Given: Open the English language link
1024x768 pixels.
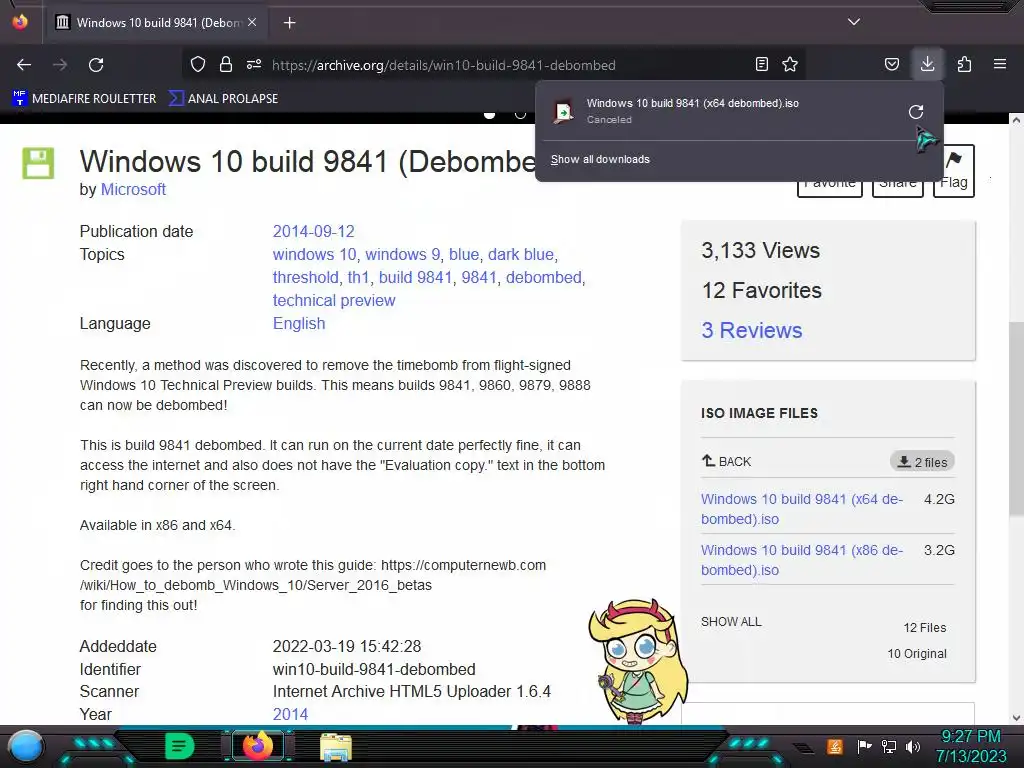Looking at the screenshot, I should click(298, 323).
